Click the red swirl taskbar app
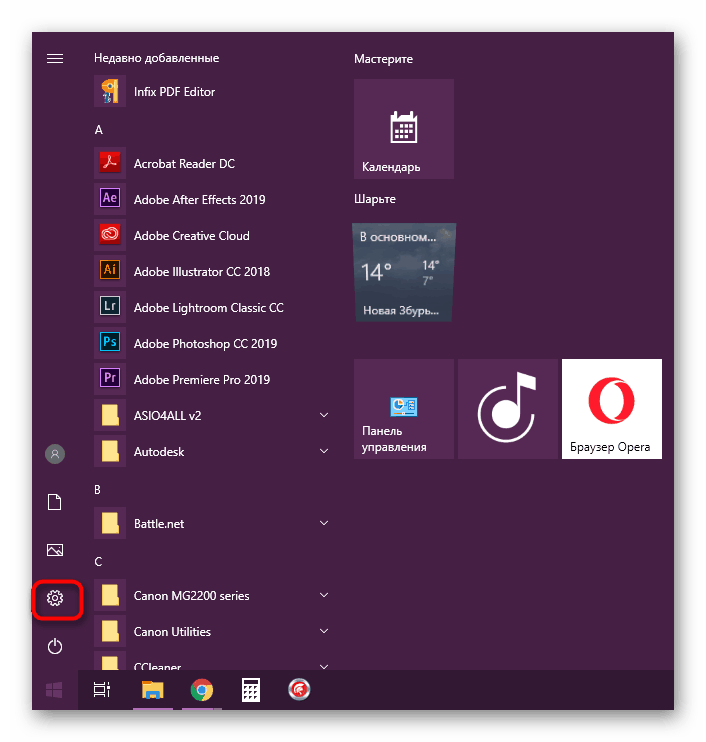 [299, 689]
